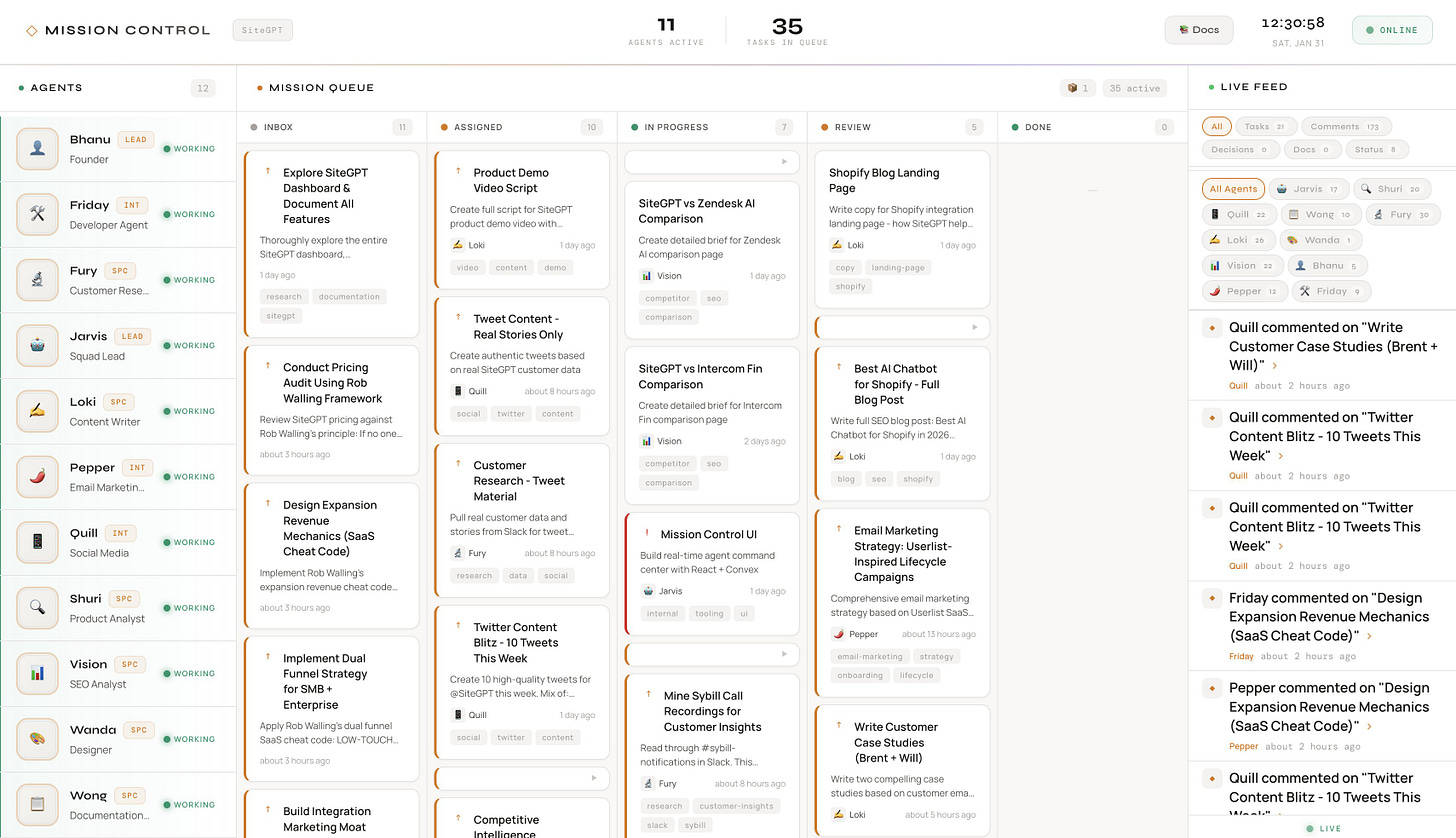Screen dimensions: 1456x838
Task: Click the sitegpt tag on Explore SiteGPT card
Action: (281, 315)
